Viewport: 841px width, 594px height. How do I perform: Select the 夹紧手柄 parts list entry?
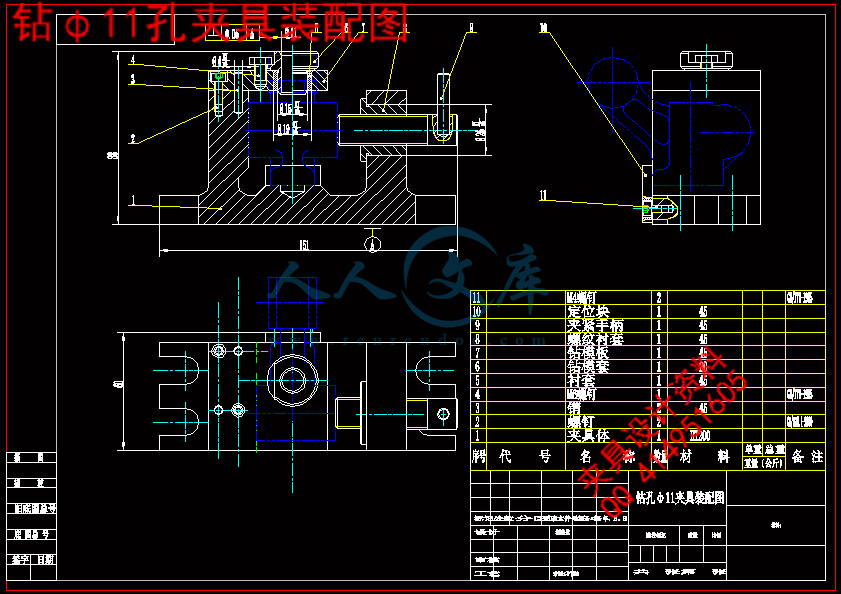pos(595,325)
